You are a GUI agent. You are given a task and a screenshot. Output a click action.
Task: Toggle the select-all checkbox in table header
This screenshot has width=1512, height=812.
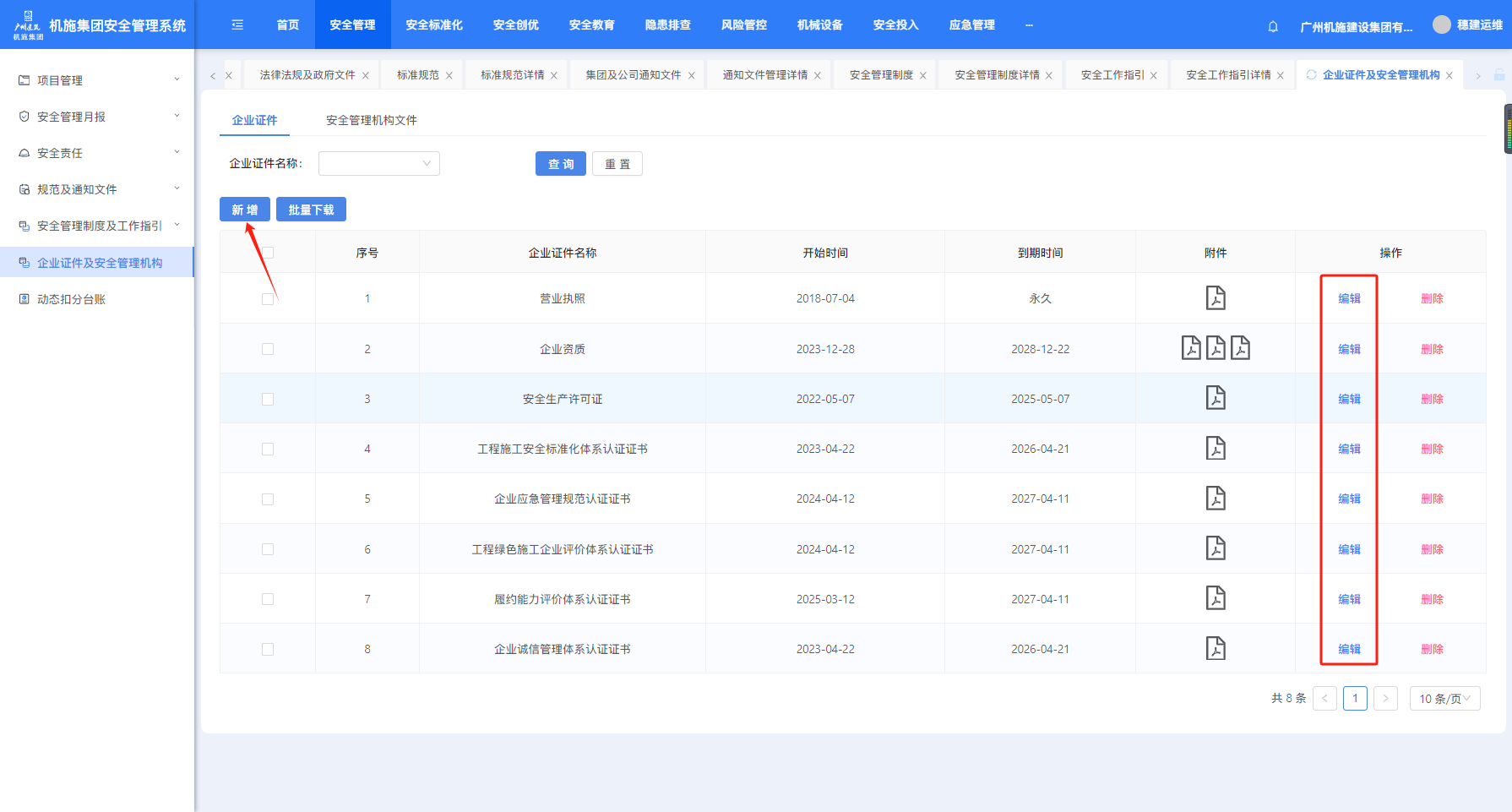pos(268,253)
